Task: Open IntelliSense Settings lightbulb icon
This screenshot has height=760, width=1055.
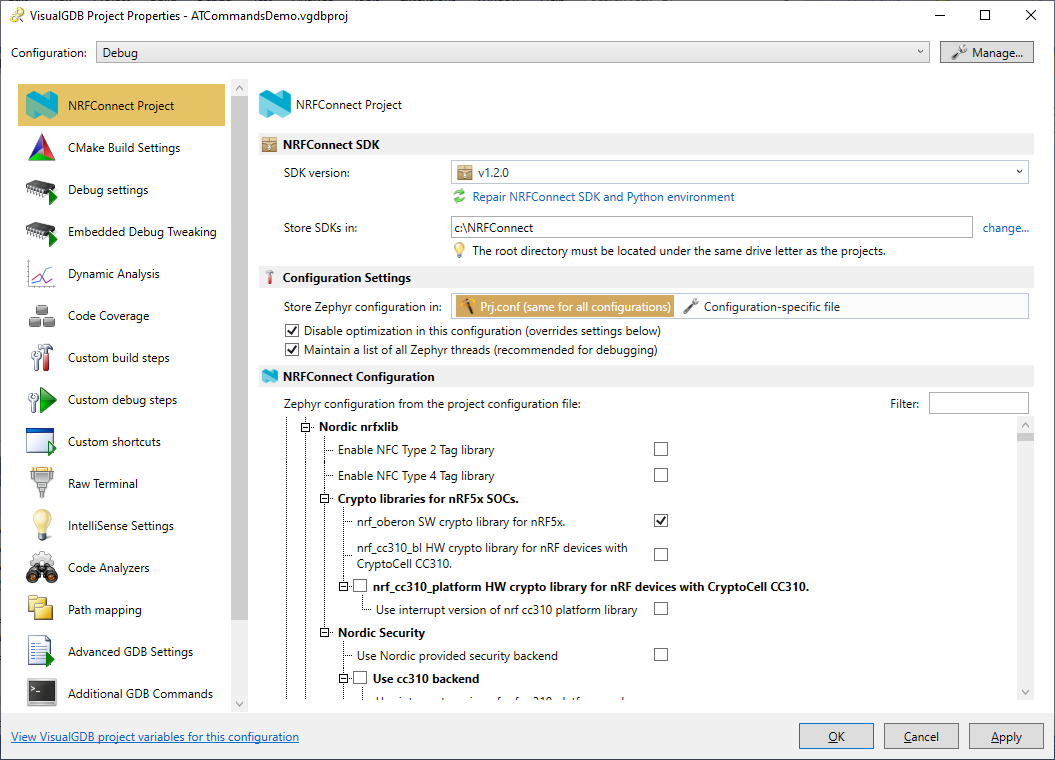Action: 42,525
